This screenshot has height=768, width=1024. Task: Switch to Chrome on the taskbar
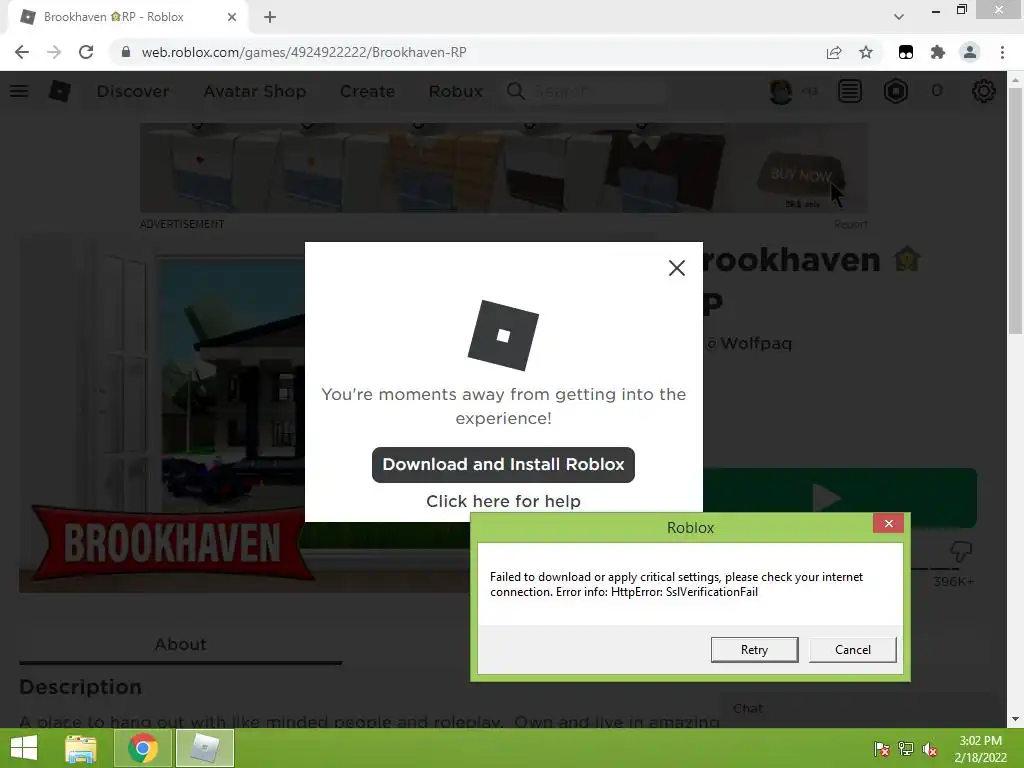[143, 748]
